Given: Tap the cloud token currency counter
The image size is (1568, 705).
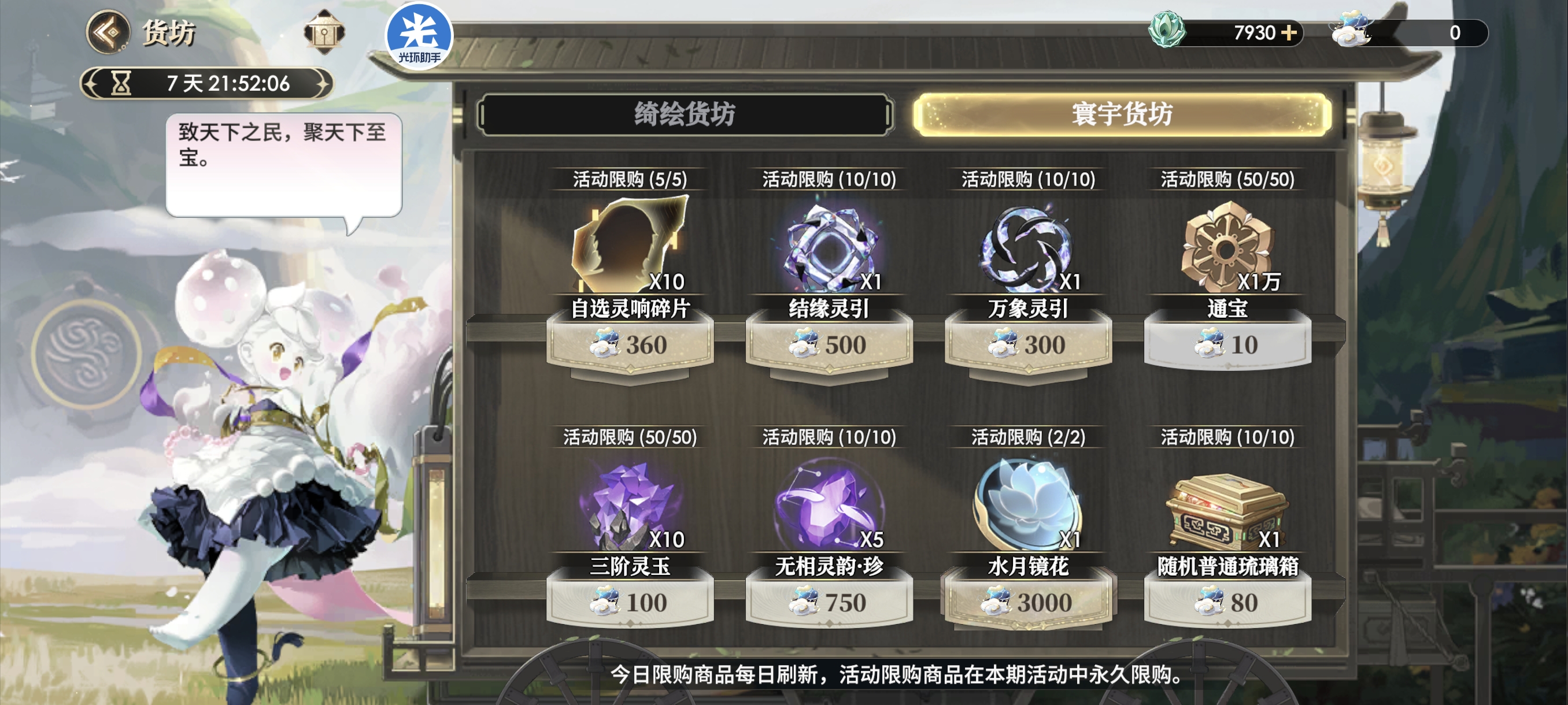Looking at the screenshot, I should click(x=1410, y=32).
